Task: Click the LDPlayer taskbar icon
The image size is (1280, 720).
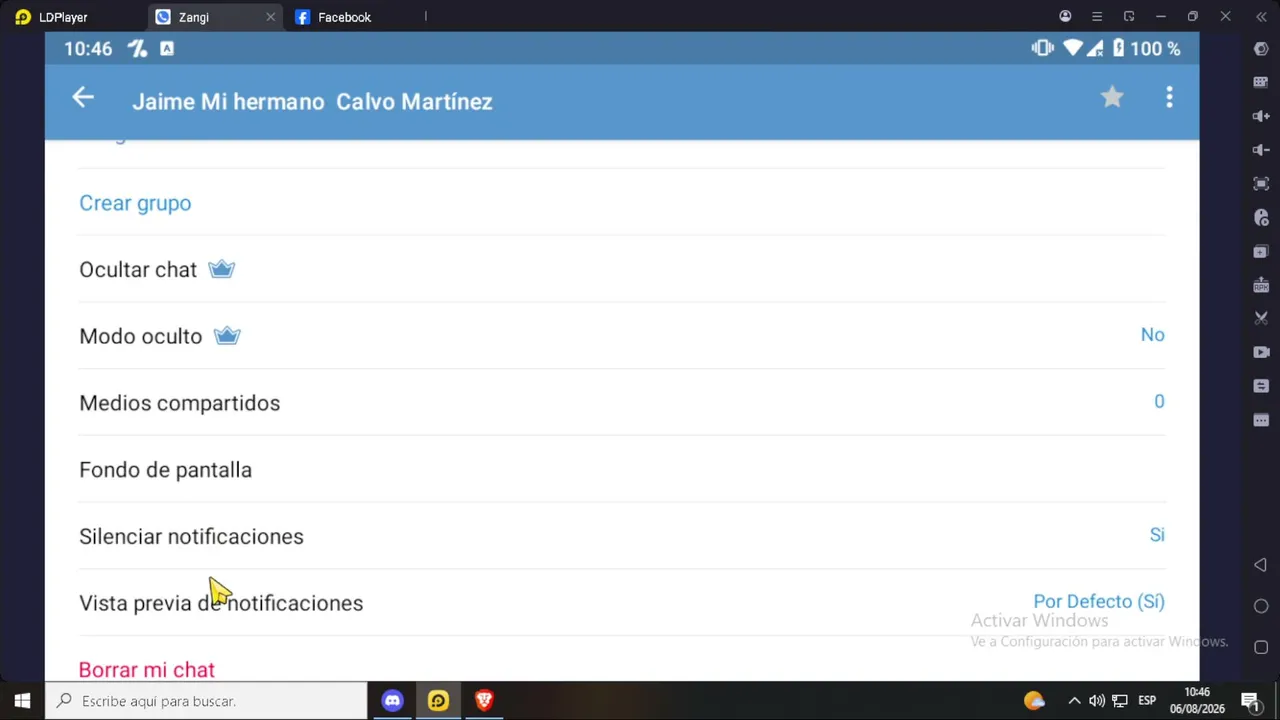Action: tap(438, 701)
